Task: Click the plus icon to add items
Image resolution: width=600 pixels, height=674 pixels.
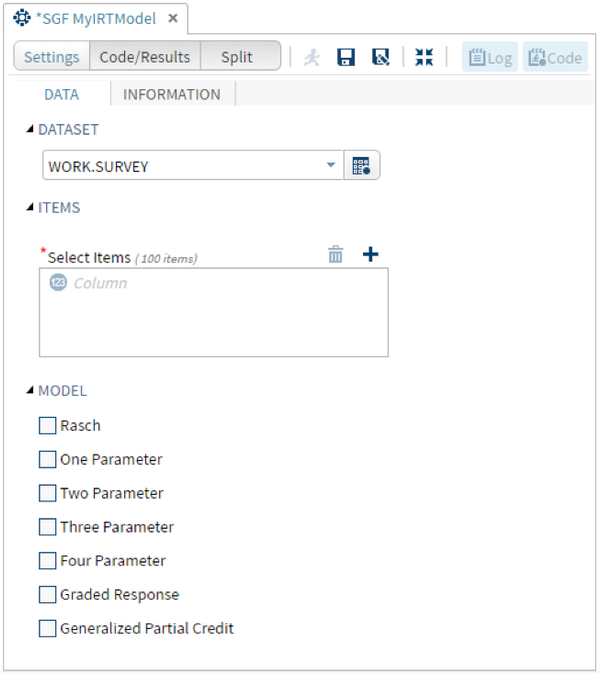Action: click(x=370, y=255)
